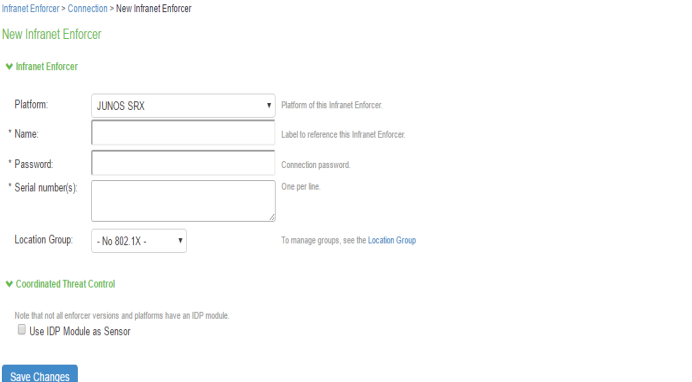Click the Serial number(s) text area
The height and width of the screenshot is (382, 692).
click(x=183, y=201)
